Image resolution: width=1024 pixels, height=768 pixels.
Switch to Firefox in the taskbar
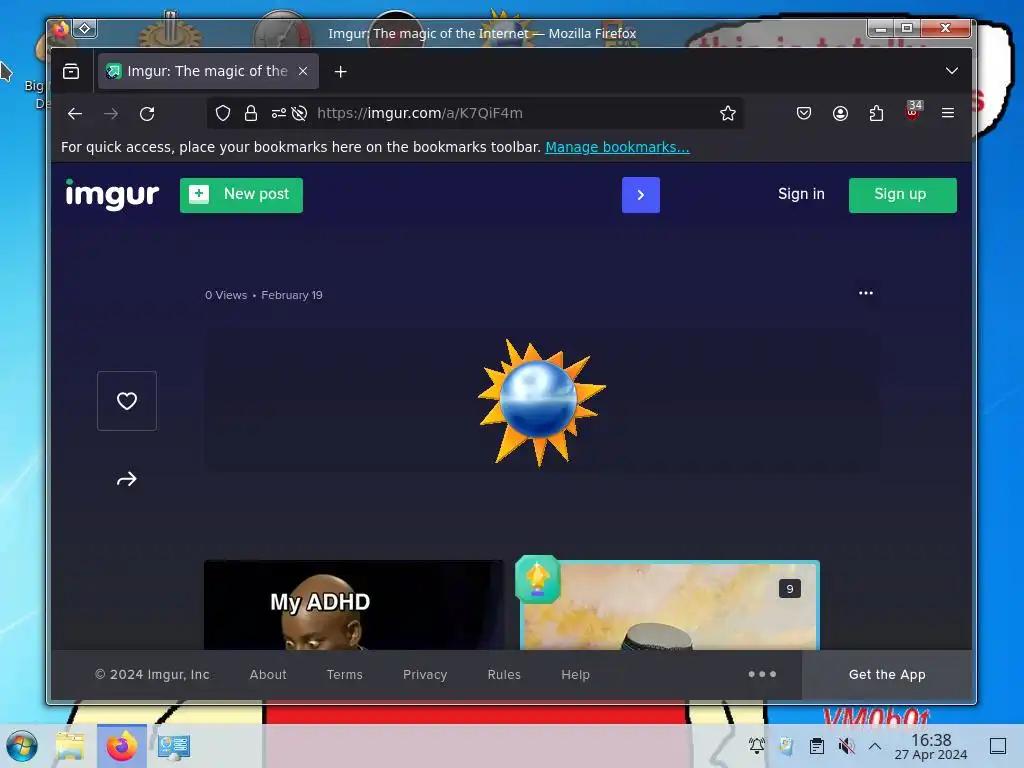coord(122,746)
